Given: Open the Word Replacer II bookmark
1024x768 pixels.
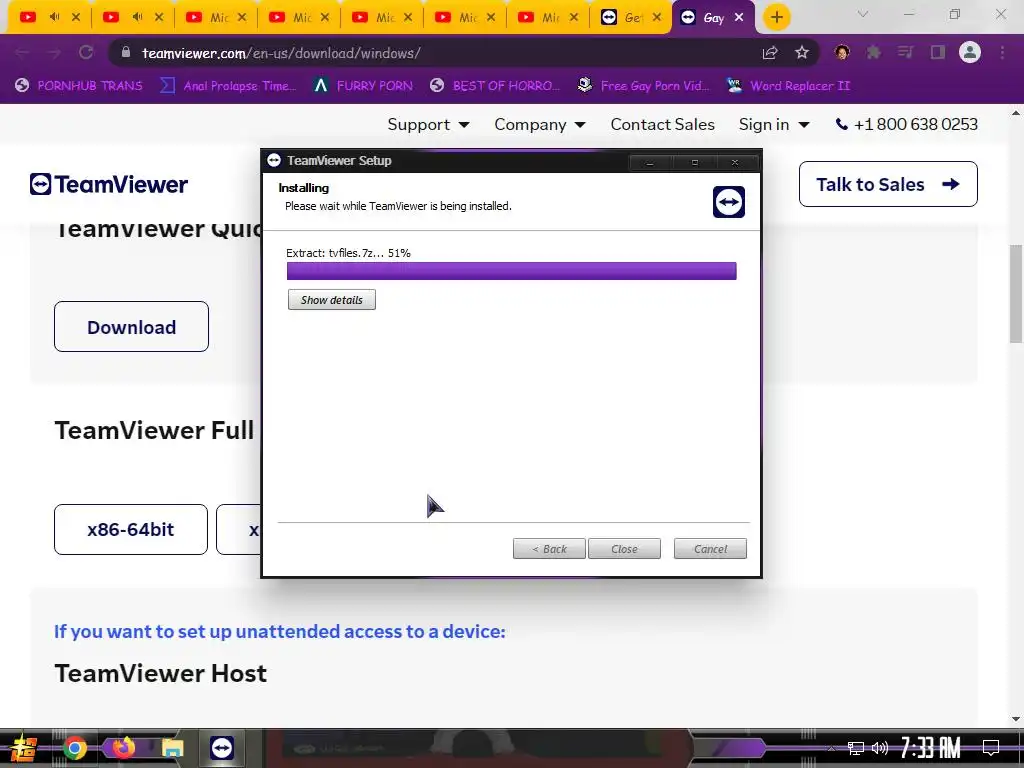Looking at the screenshot, I should tap(788, 86).
